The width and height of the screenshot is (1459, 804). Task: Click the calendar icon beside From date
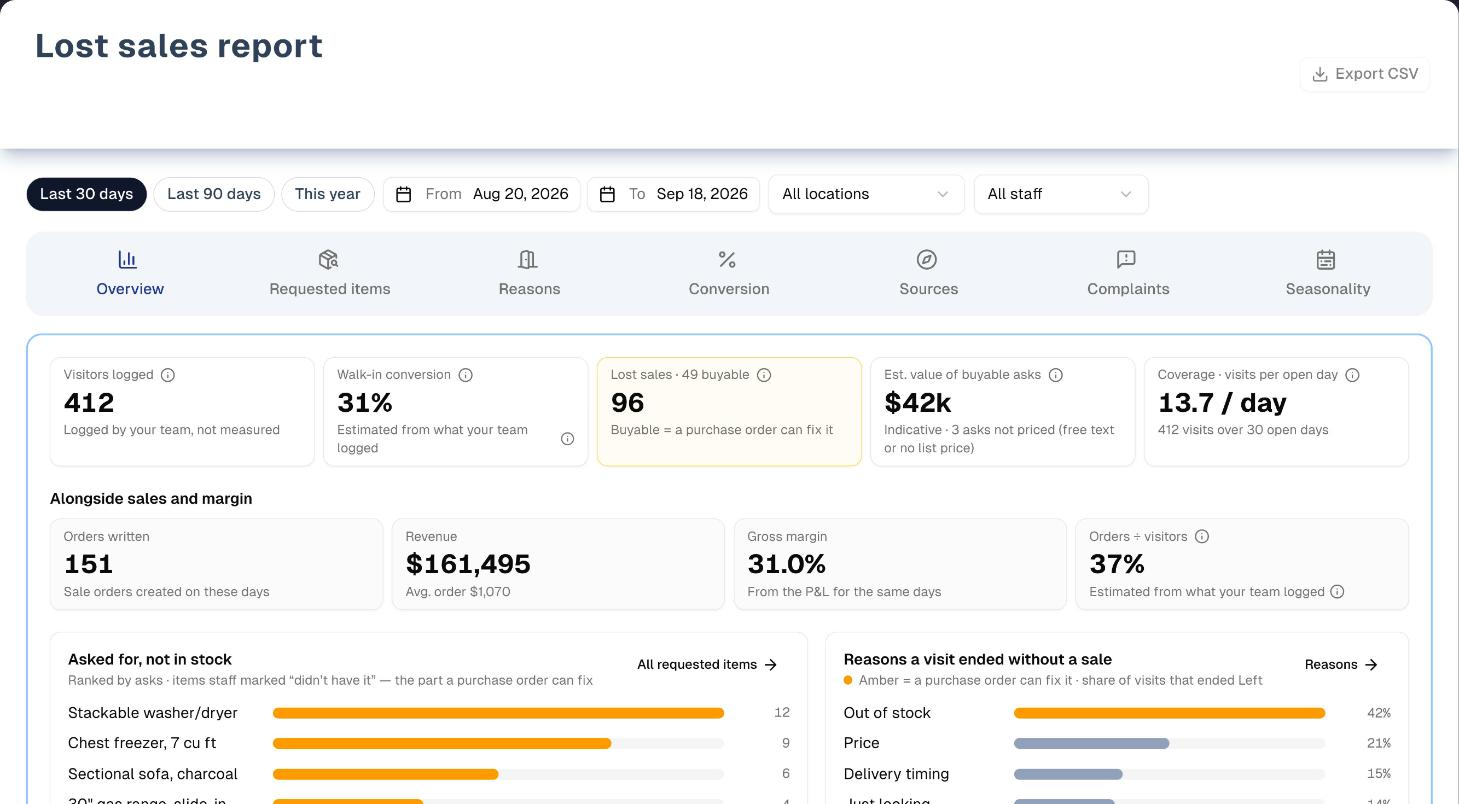point(404,194)
